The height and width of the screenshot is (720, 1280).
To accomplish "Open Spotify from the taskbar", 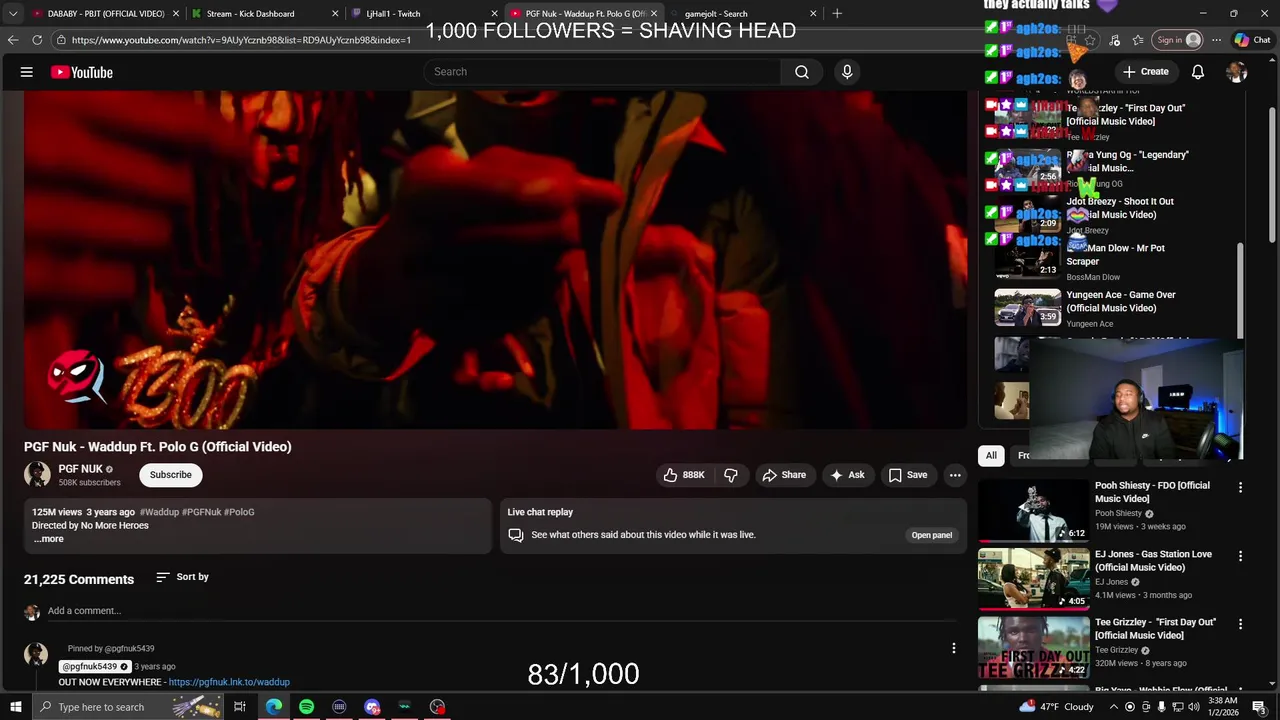I will click(x=306, y=707).
